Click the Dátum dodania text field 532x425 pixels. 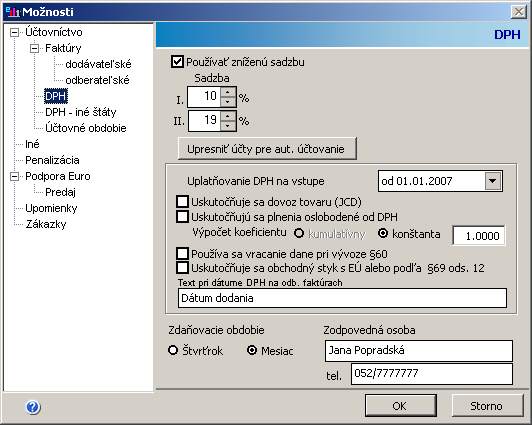point(342,298)
